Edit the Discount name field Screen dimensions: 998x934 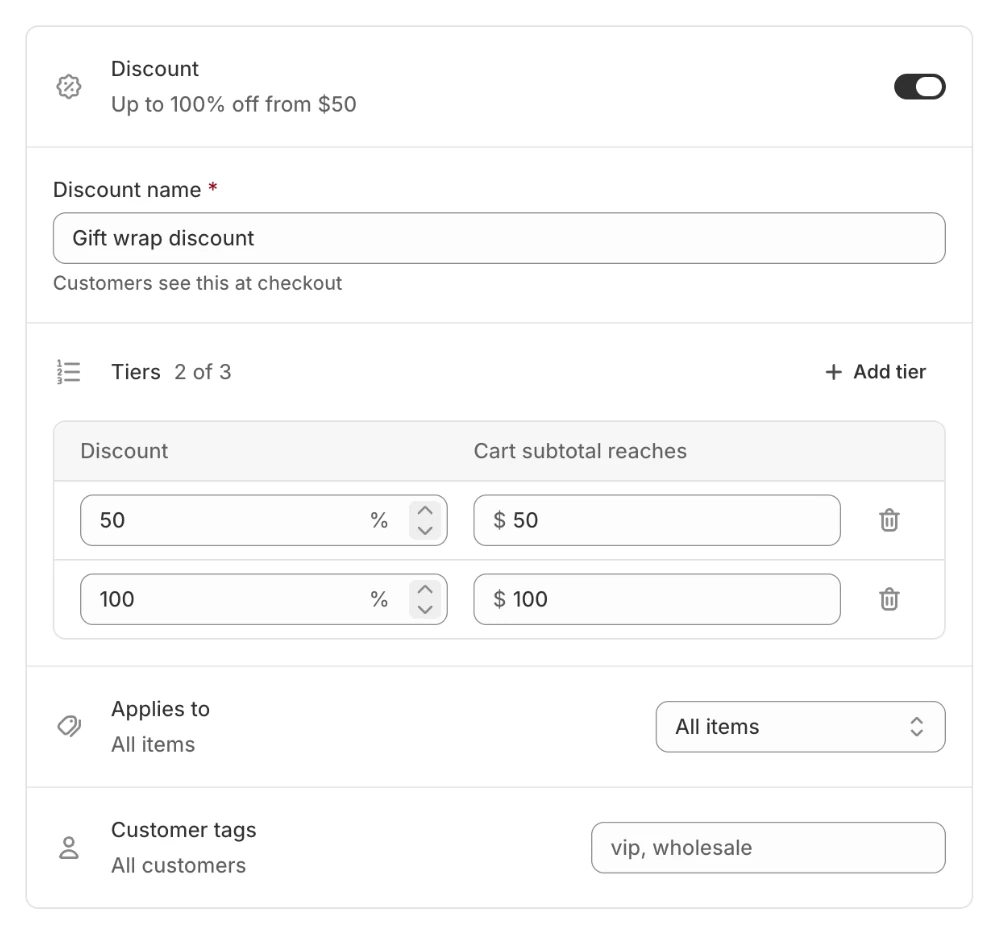pos(499,238)
